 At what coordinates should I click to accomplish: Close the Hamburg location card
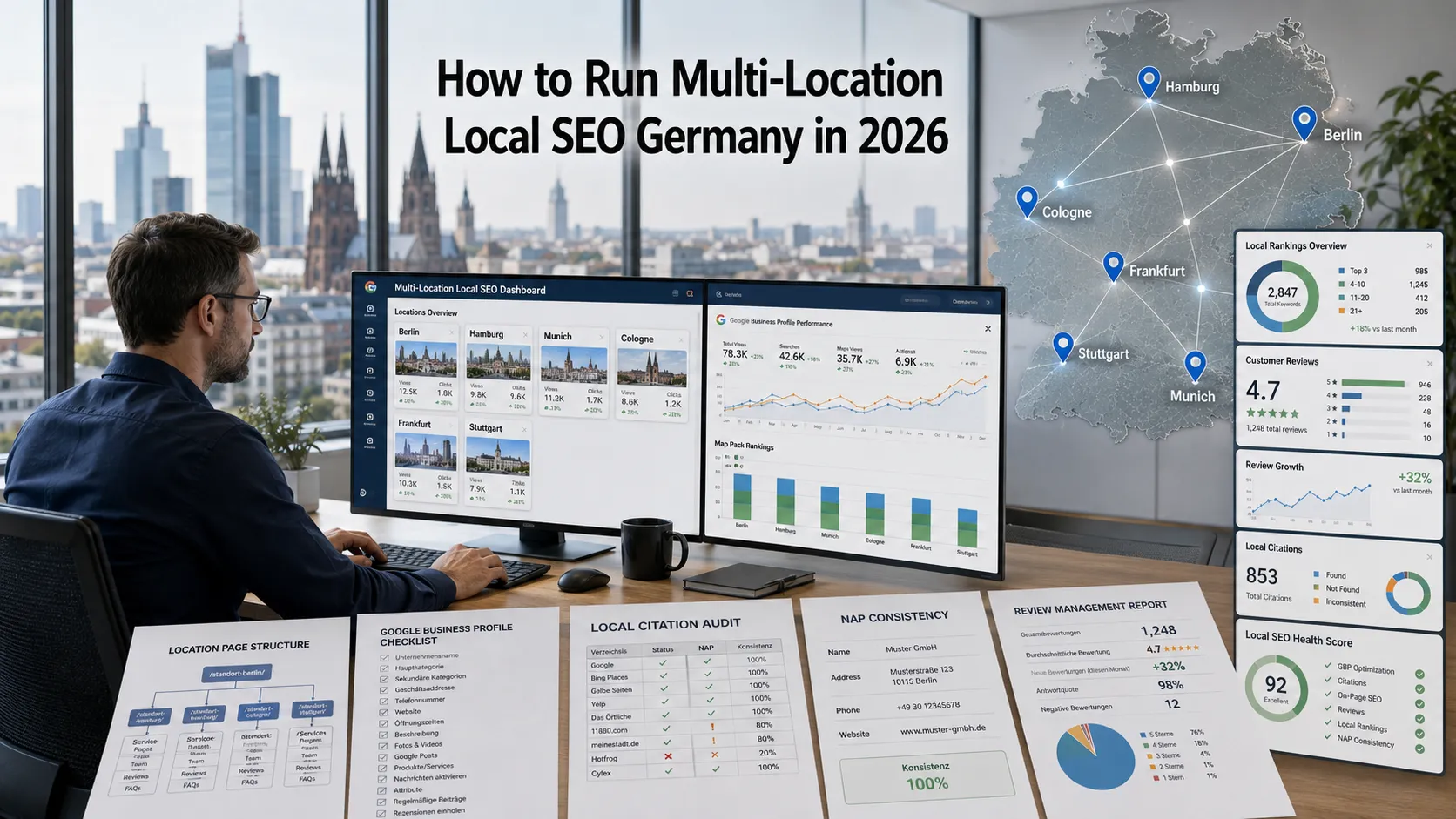(525, 334)
